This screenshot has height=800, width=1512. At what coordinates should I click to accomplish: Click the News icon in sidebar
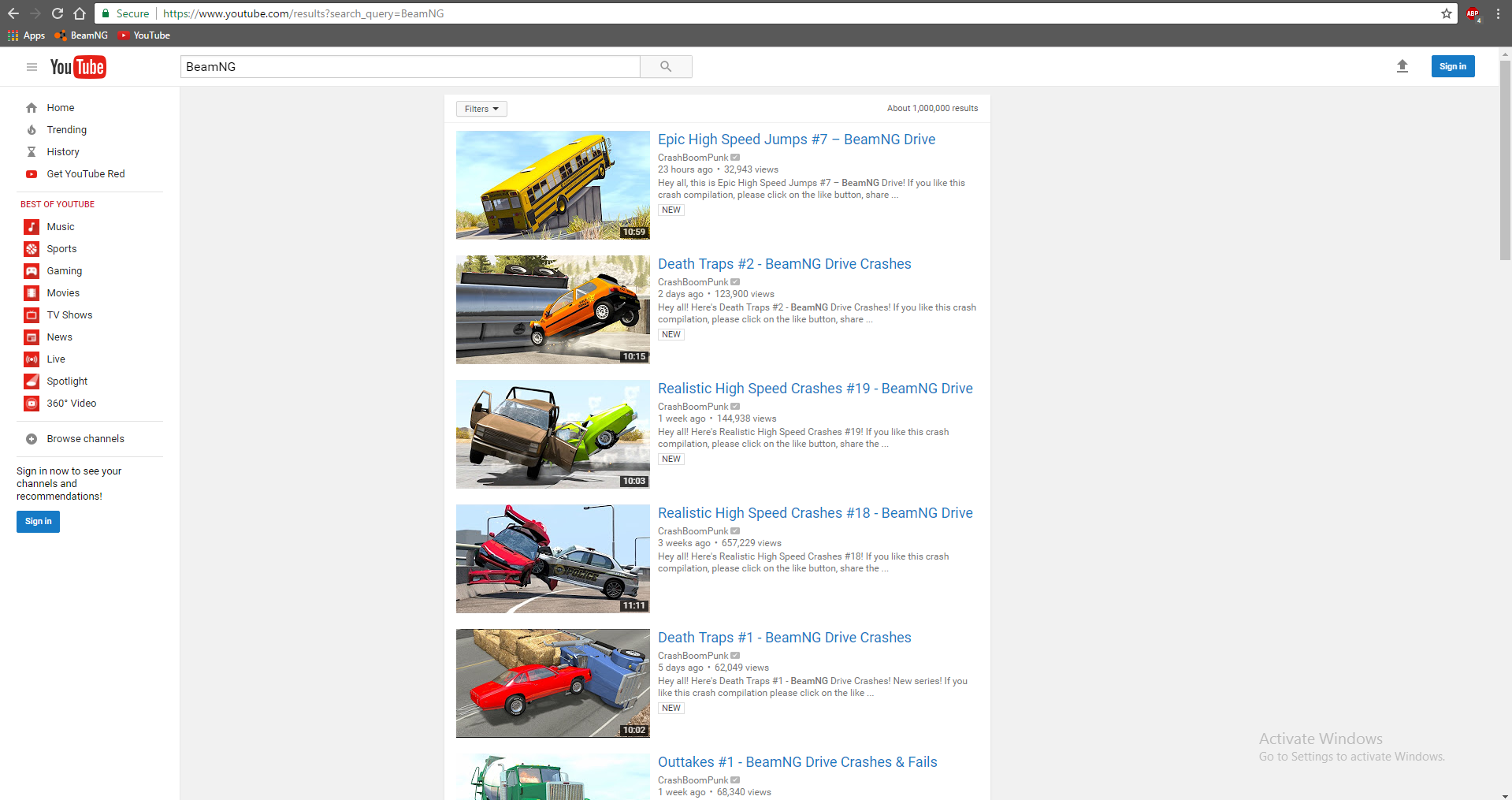(x=32, y=337)
